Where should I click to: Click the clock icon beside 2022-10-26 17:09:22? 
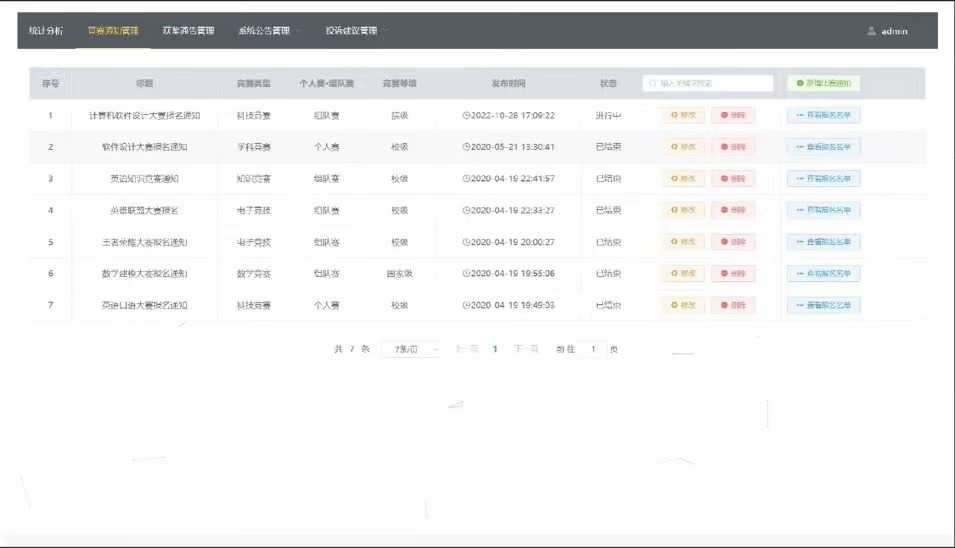pos(466,115)
